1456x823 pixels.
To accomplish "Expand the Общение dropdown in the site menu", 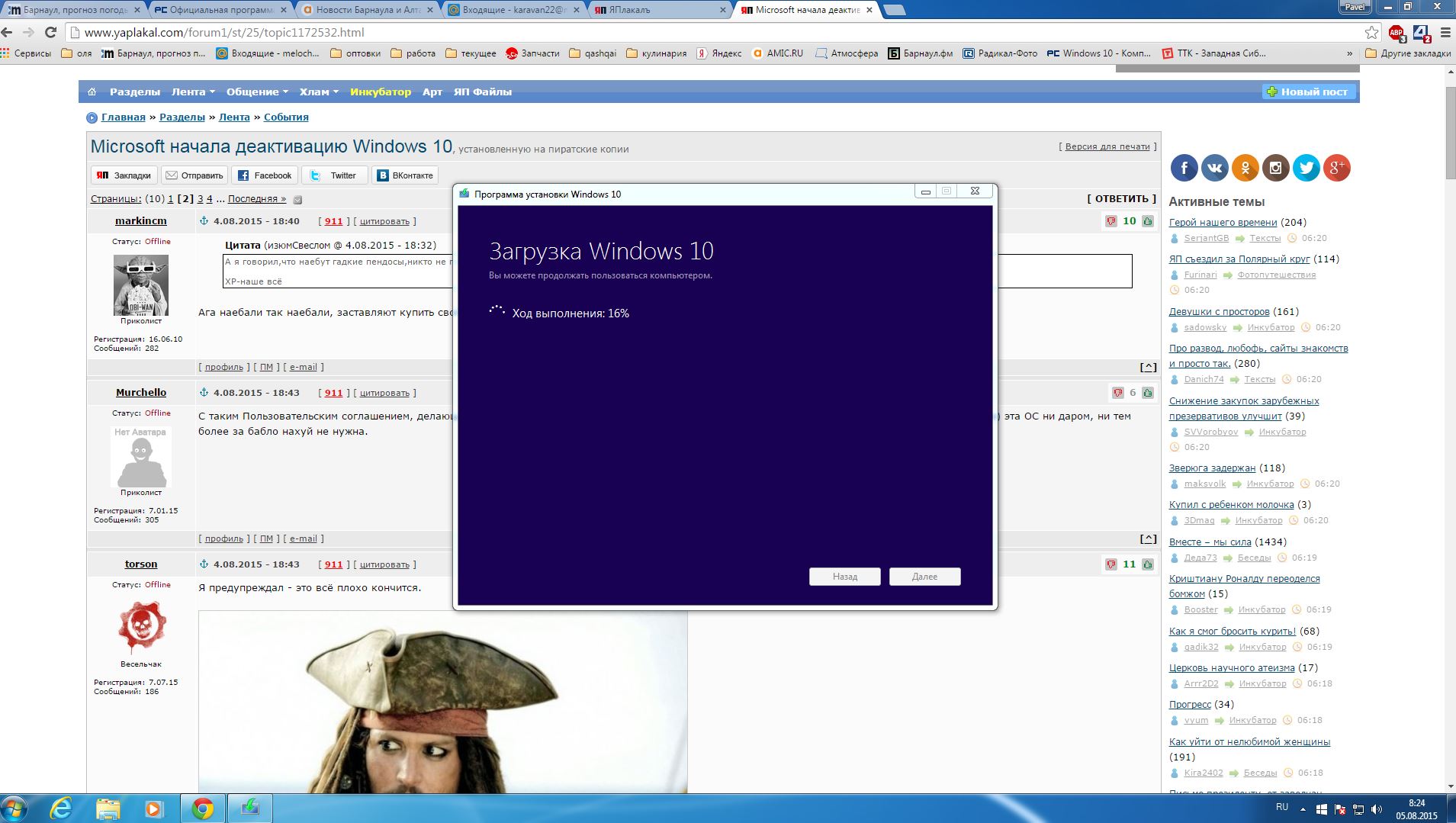I will point(257,92).
